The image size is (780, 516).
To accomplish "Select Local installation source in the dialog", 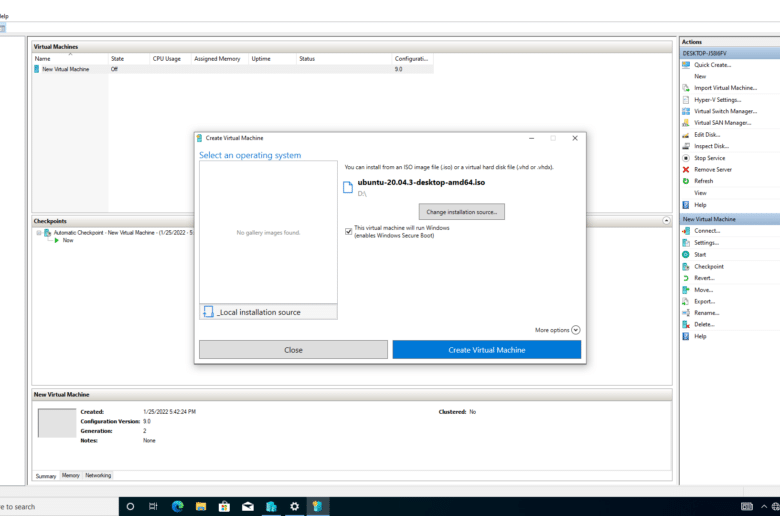I will (268, 312).
